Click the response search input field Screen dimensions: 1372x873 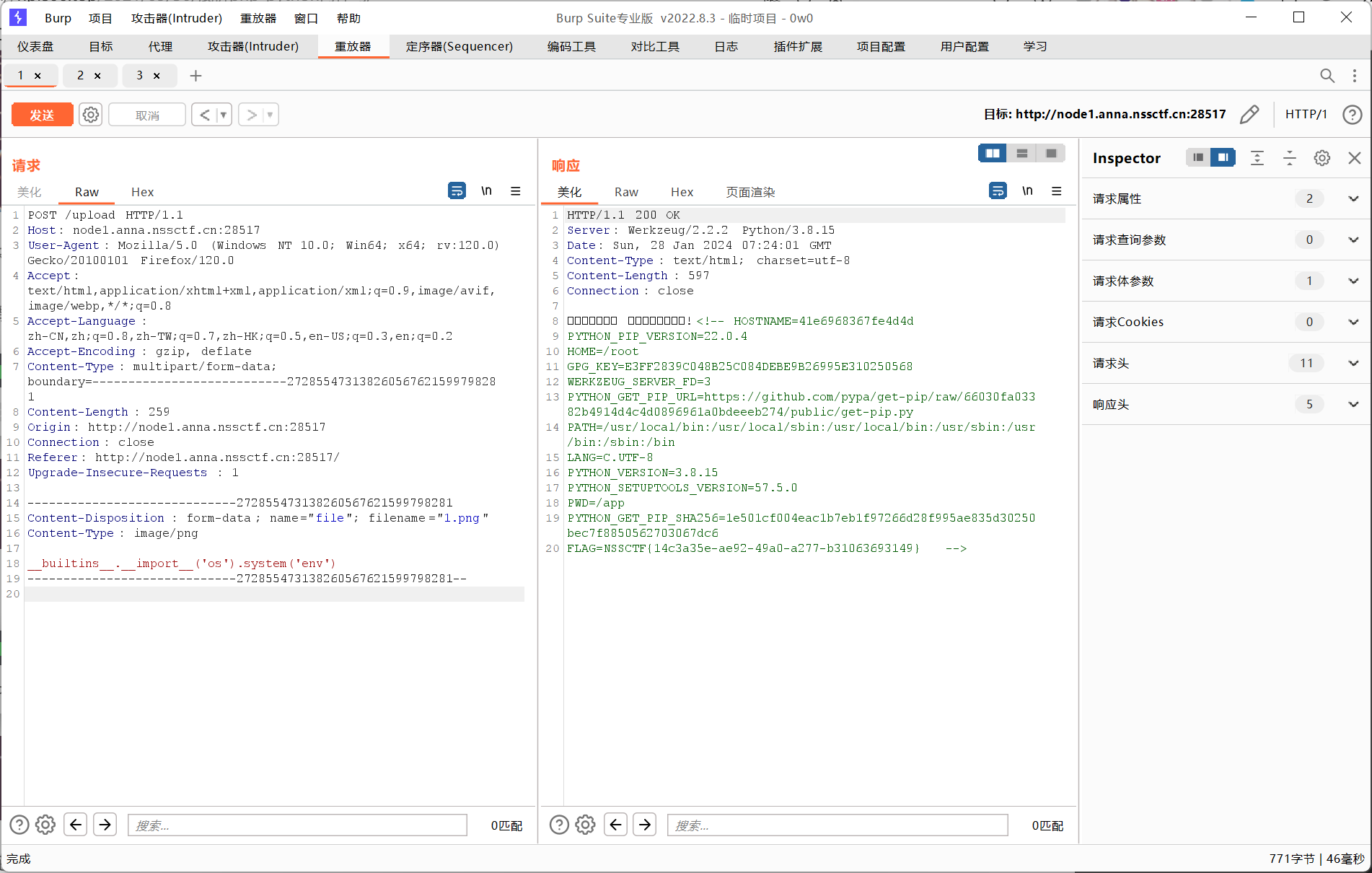coord(837,825)
